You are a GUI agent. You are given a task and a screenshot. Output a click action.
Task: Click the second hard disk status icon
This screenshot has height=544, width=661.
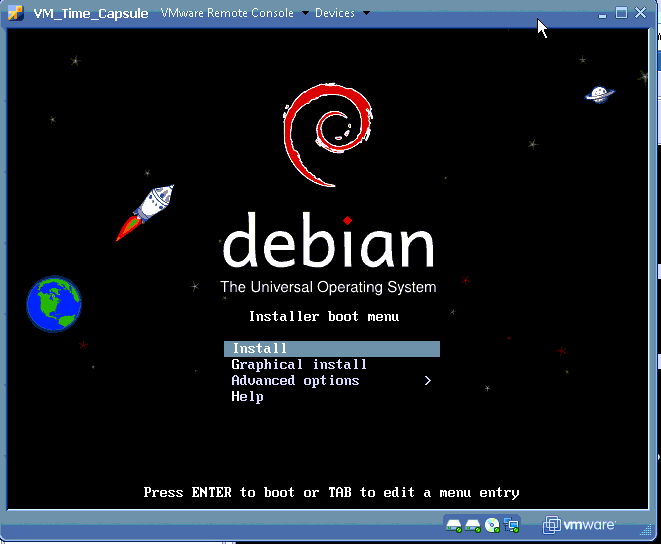click(x=473, y=525)
